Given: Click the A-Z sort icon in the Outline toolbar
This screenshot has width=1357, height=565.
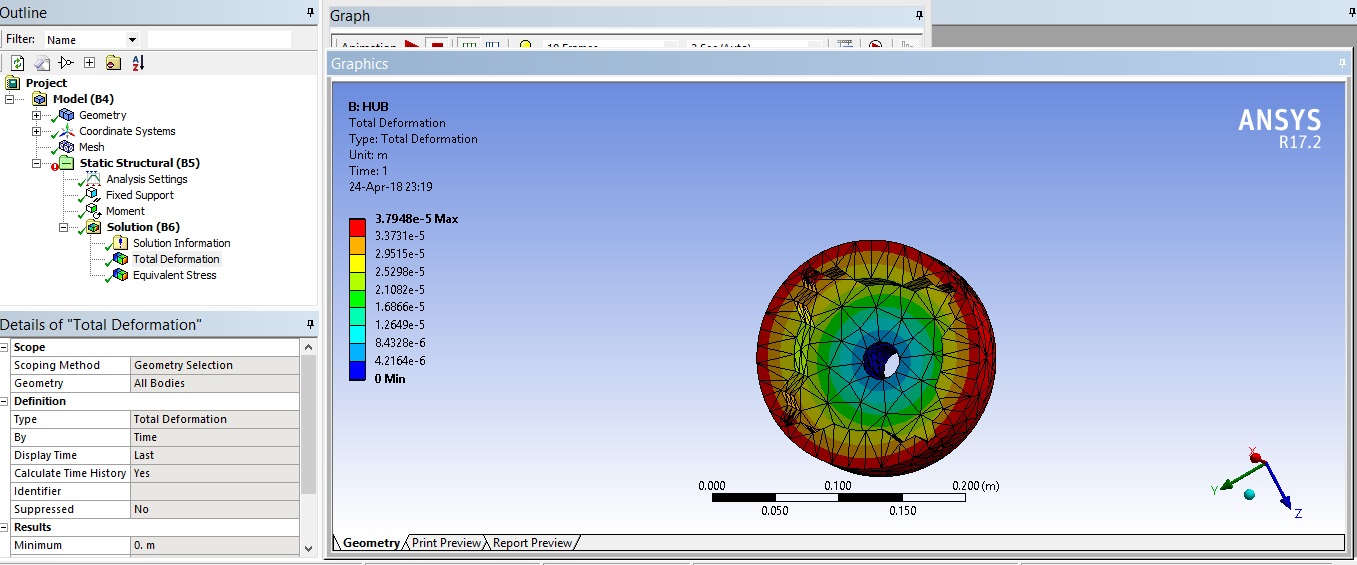Looking at the screenshot, I should click(138, 62).
